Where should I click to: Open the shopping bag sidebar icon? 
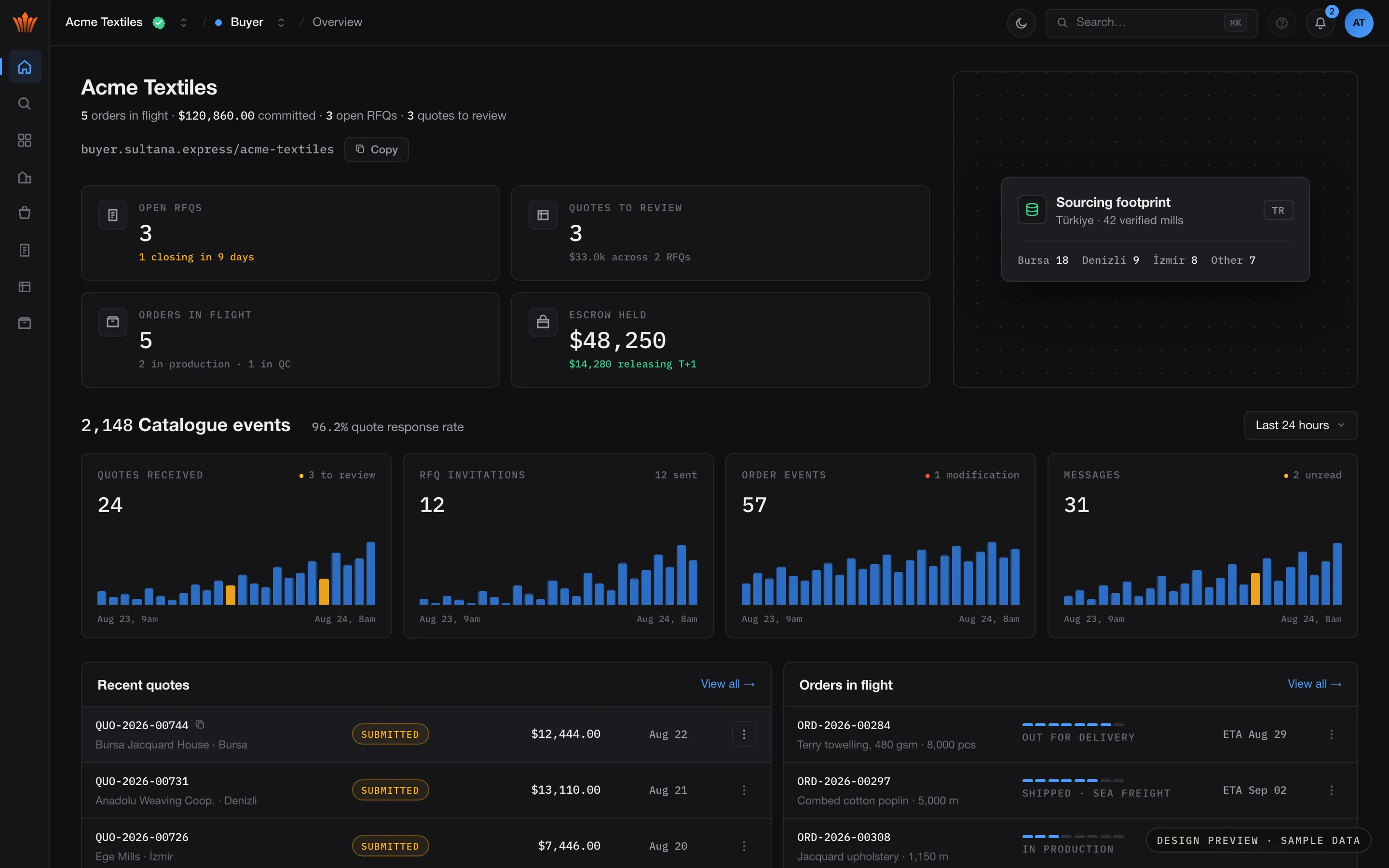(x=25, y=214)
